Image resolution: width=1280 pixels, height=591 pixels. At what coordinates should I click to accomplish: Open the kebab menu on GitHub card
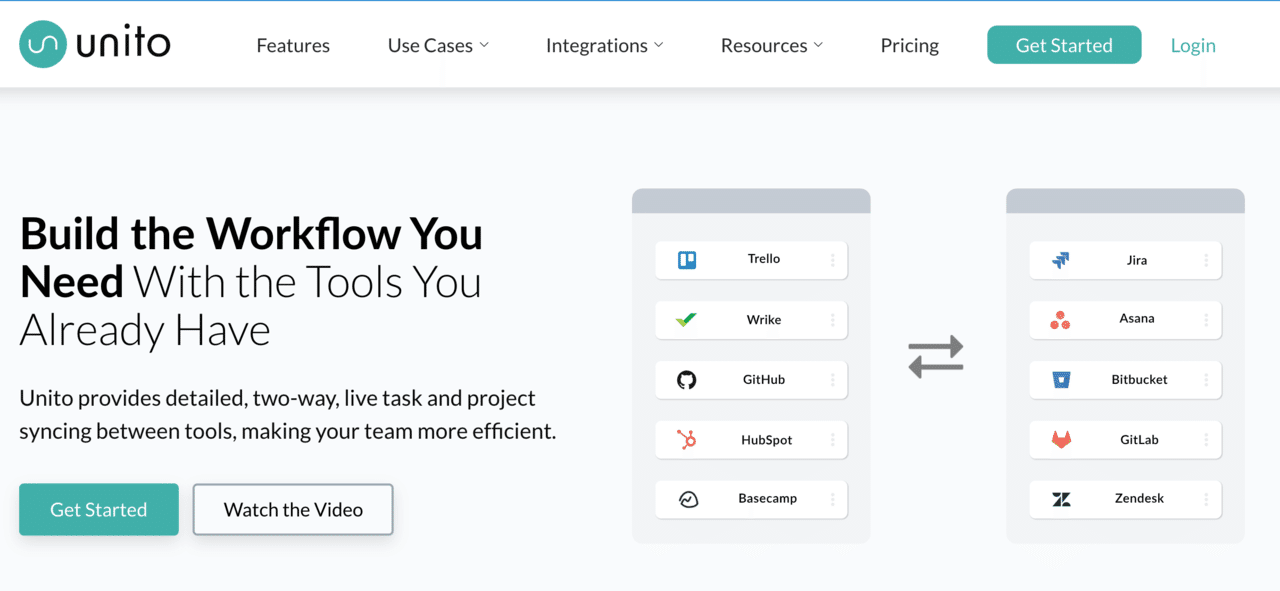coord(832,380)
